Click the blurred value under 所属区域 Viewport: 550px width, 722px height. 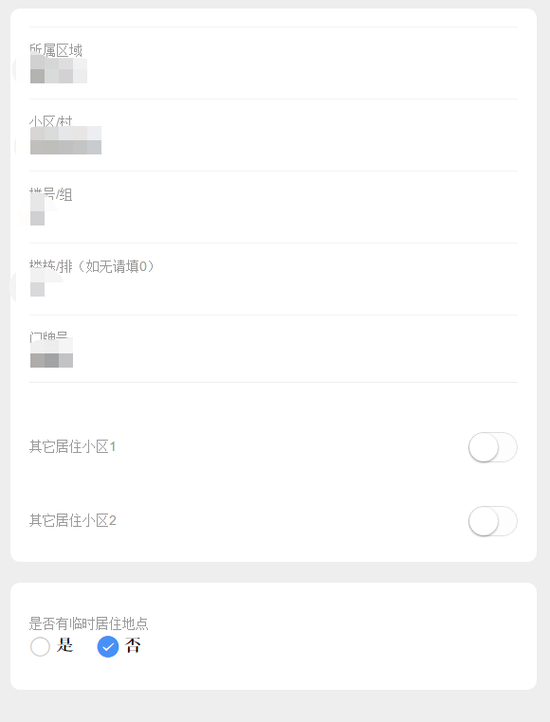point(59,70)
